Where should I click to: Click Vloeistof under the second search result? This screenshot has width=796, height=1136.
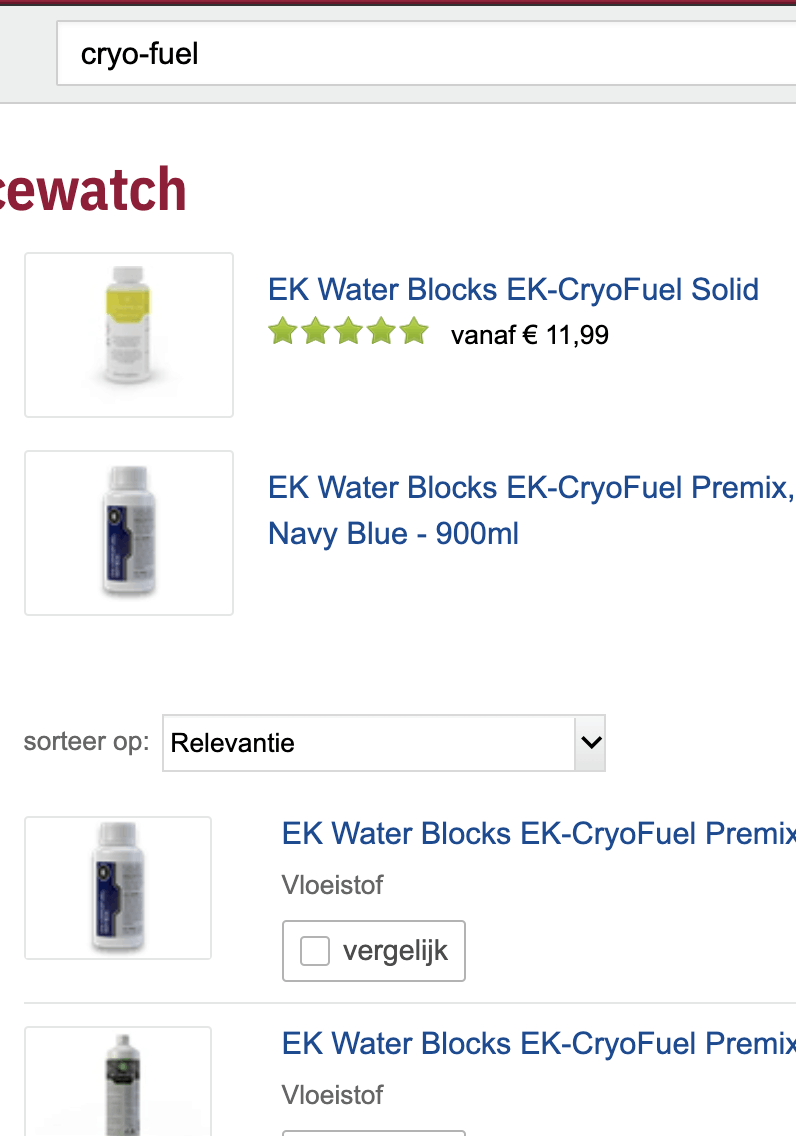pyautogui.click(x=332, y=1095)
